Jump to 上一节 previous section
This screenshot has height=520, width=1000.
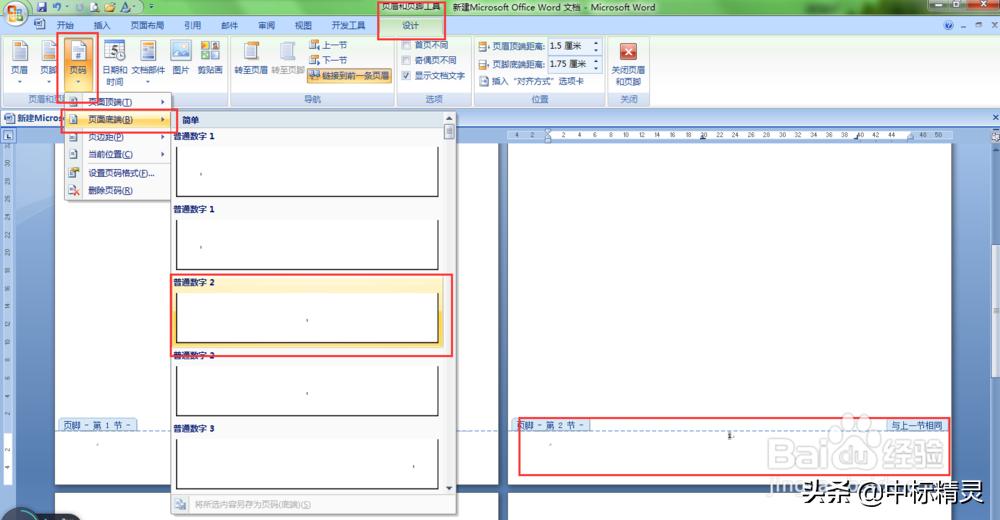[328, 45]
